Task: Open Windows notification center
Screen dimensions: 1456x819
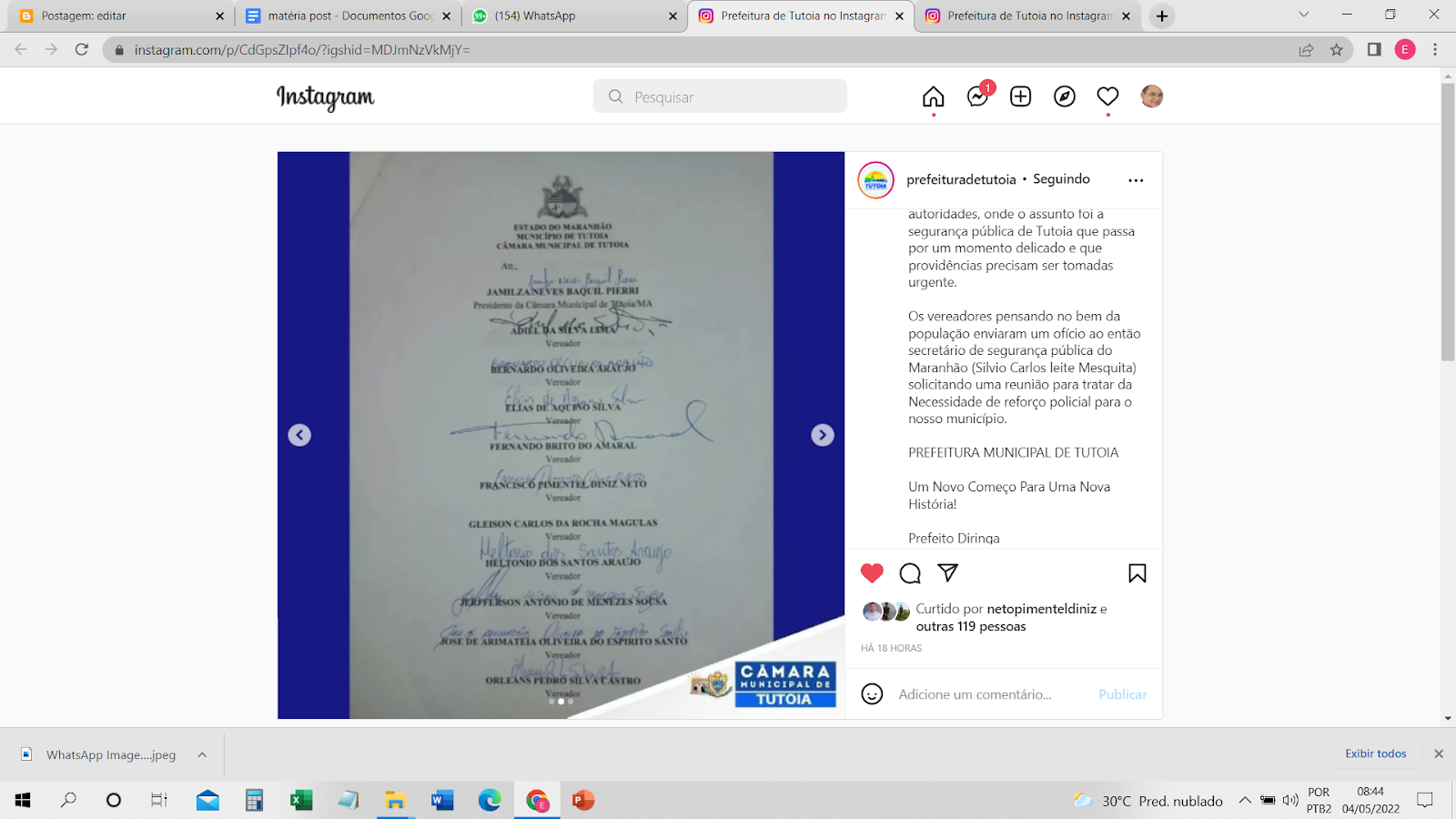Action: point(1425,801)
